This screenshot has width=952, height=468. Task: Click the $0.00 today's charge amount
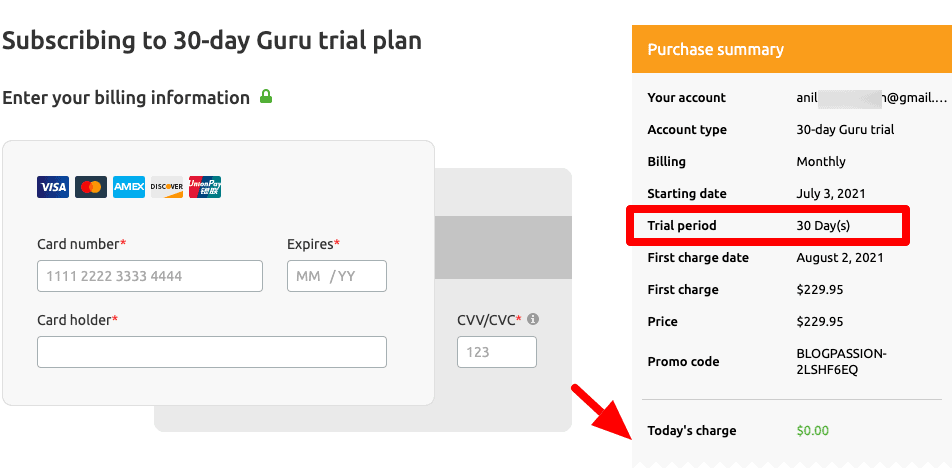[813, 431]
